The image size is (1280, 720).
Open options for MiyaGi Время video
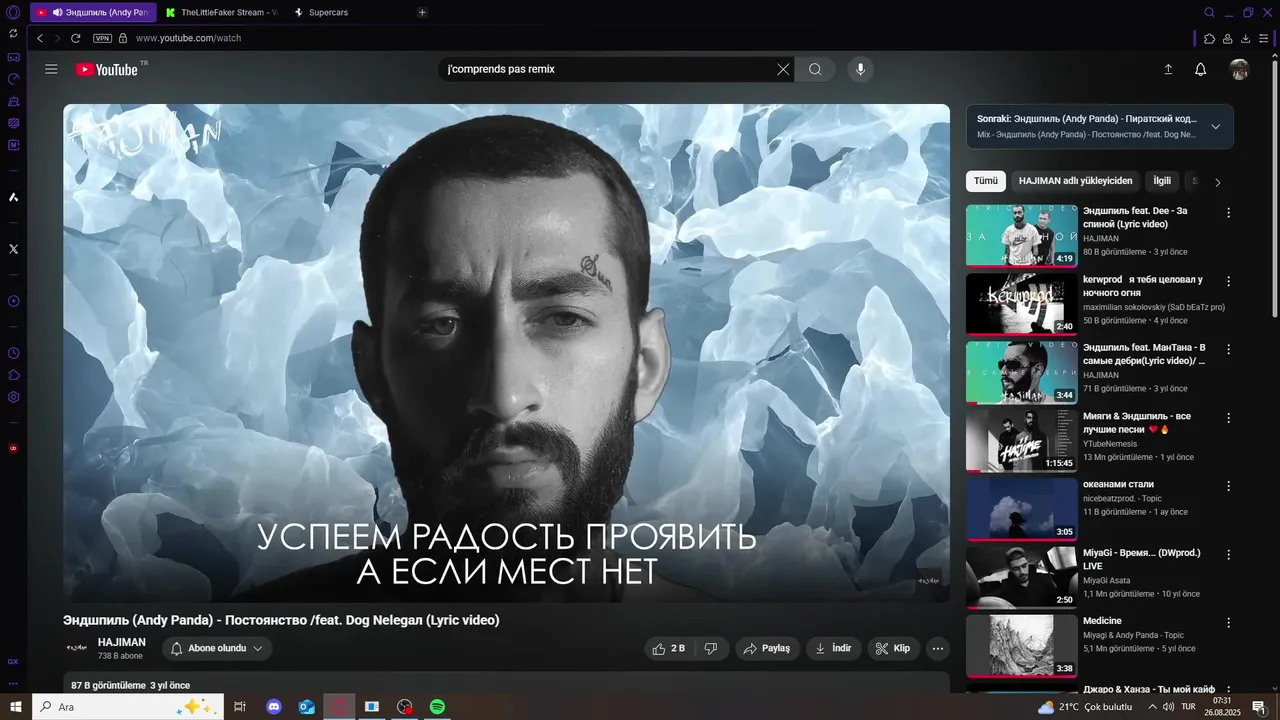(x=1228, y=554)
